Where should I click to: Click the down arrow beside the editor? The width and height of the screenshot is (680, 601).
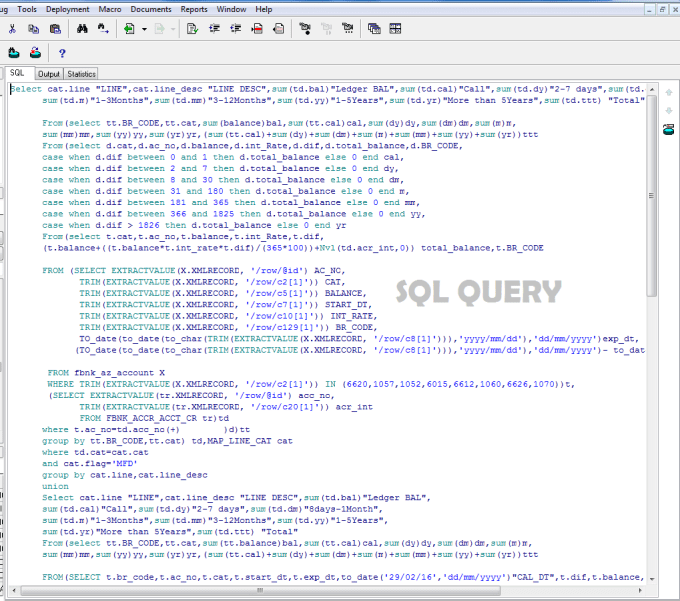(669, 111)
